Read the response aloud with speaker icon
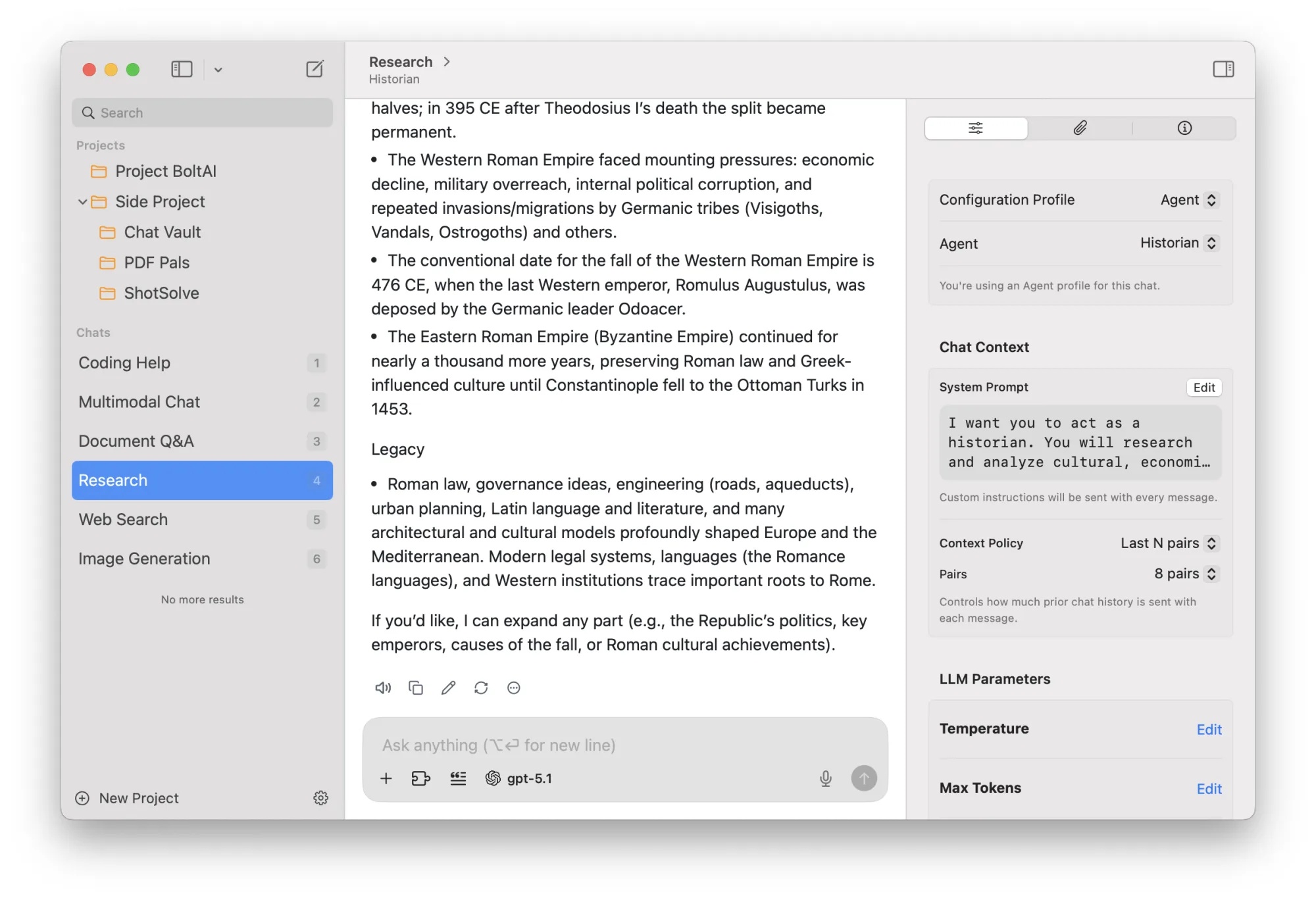Screen dimensions: 1316x900 tap(383, 688)
